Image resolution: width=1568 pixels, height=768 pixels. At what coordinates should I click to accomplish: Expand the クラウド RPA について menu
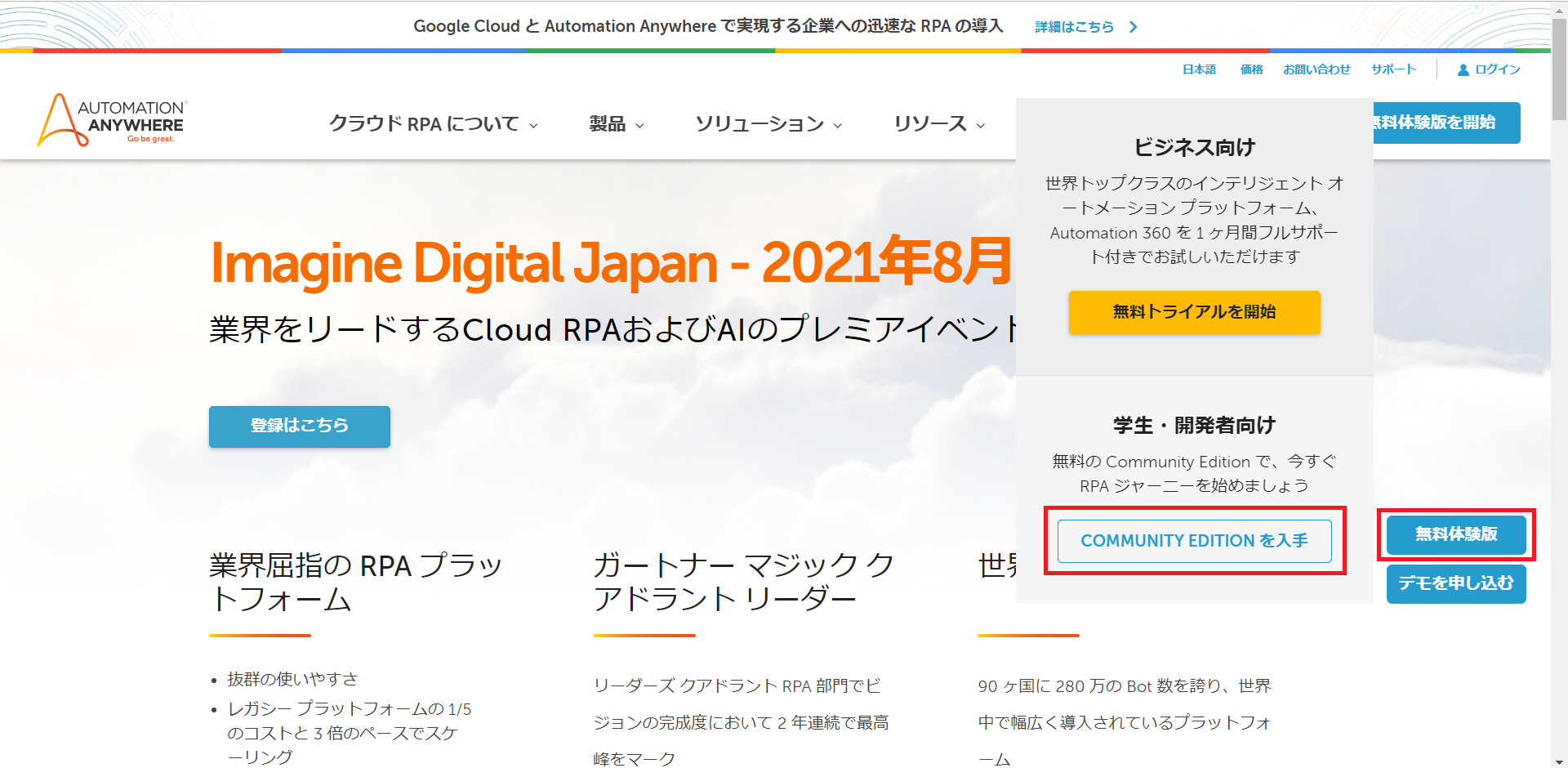coord(434,124)
